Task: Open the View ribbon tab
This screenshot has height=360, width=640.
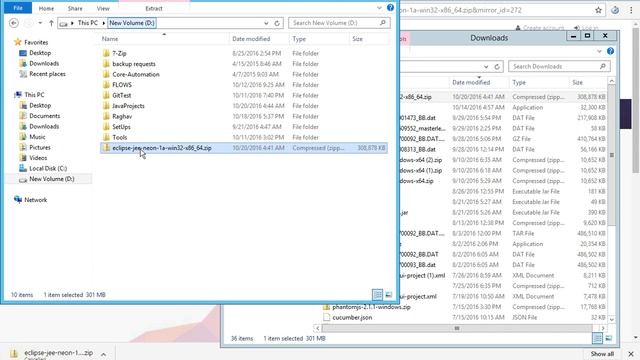Action: 103,8
